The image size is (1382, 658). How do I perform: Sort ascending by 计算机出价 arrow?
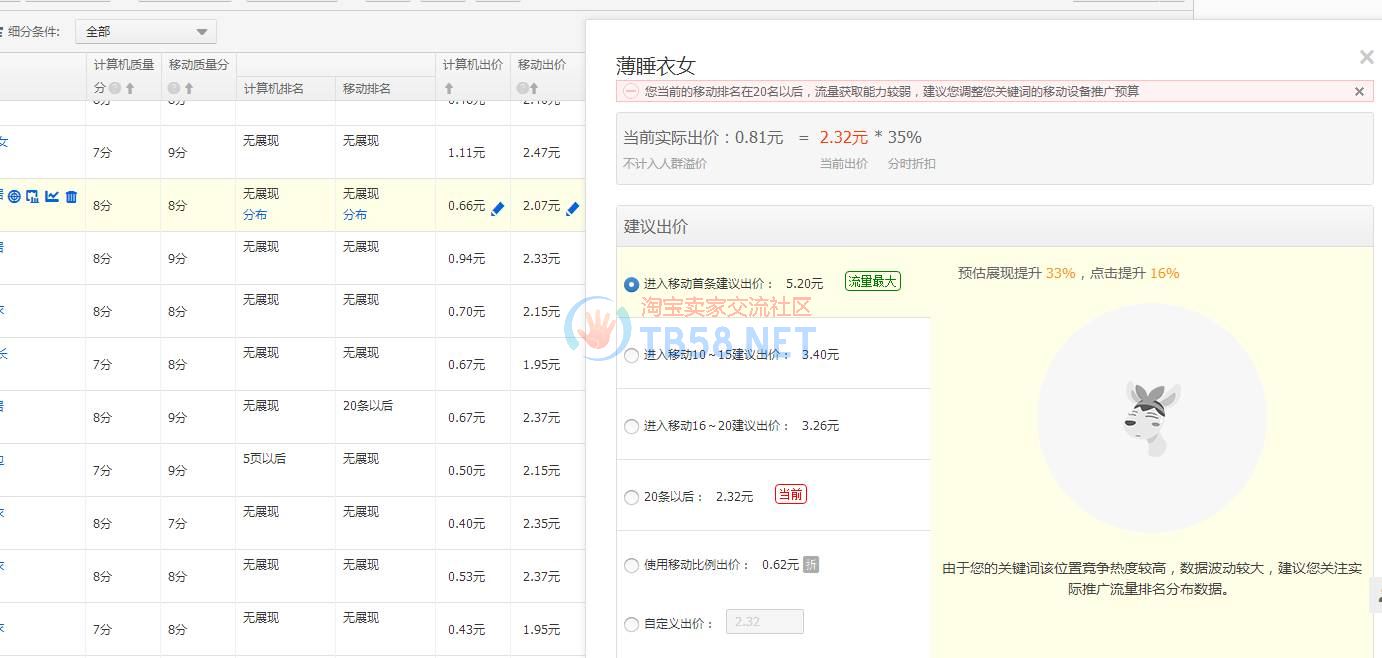(x=449, y=89)
